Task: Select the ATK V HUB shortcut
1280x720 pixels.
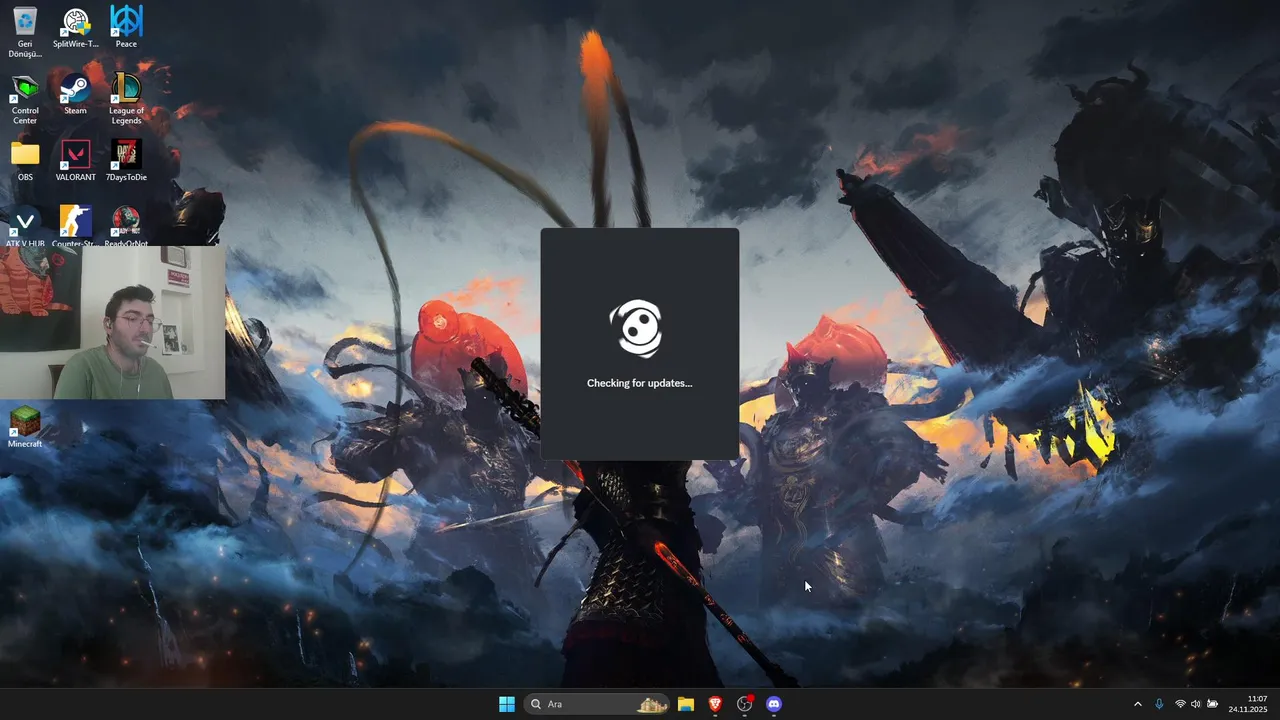Action: point(25,227)
